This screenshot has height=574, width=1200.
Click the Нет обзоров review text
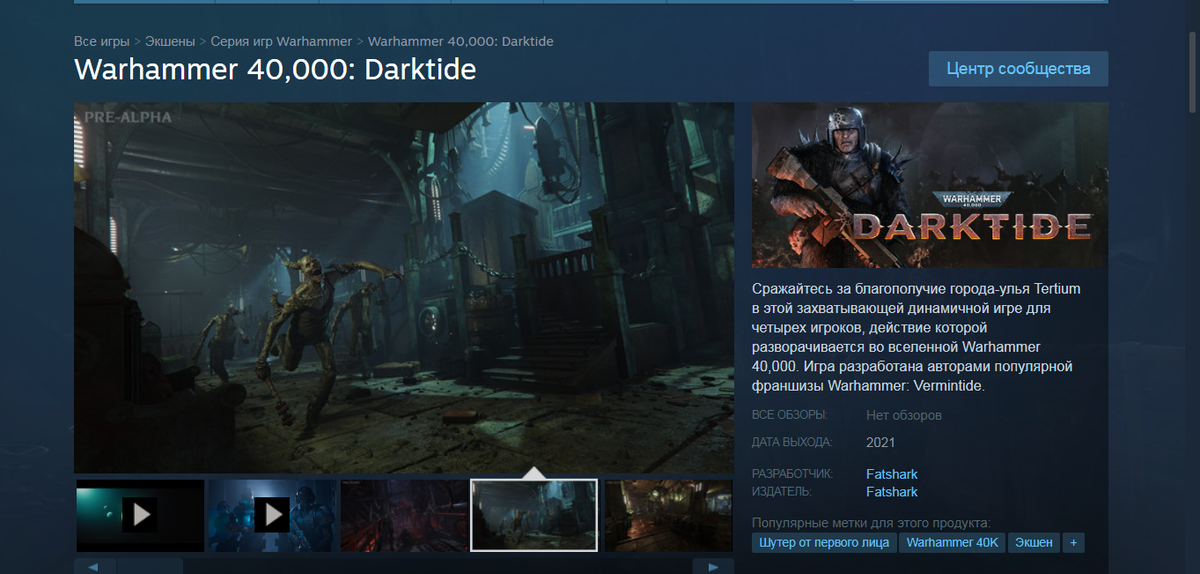(904, 415)
